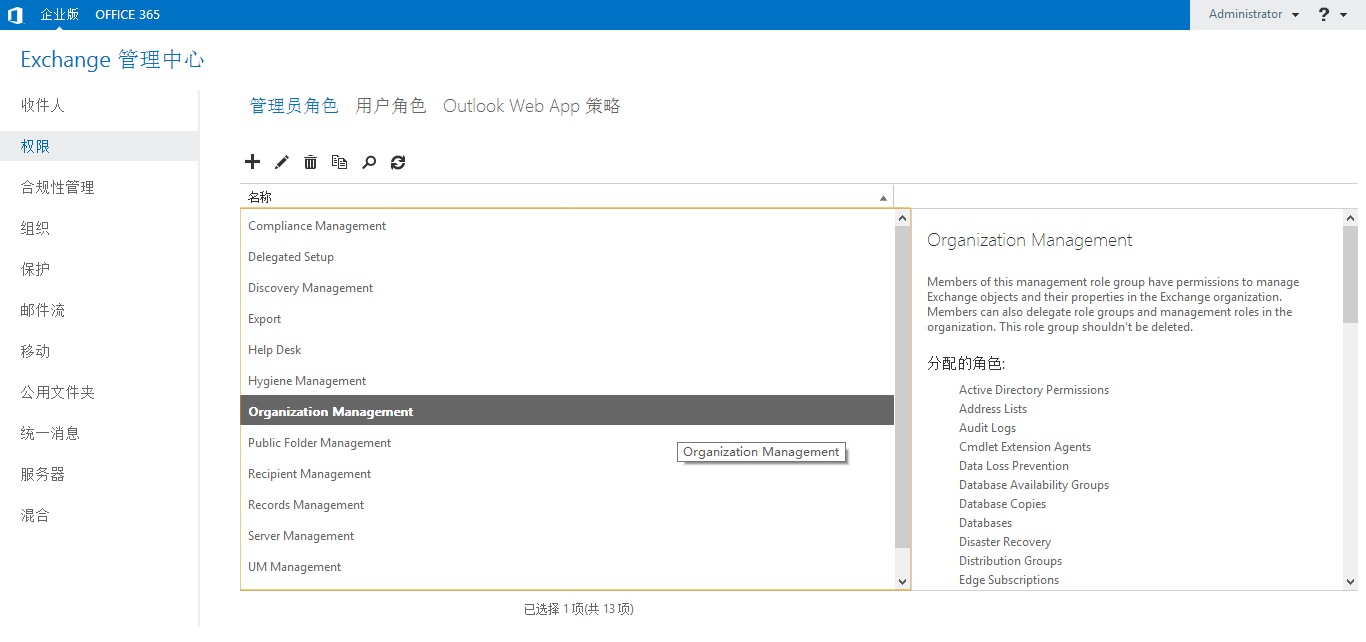Screen dimensions: 1366x642
Task: Select the Discovery Management role group
Action: point(567,288)
